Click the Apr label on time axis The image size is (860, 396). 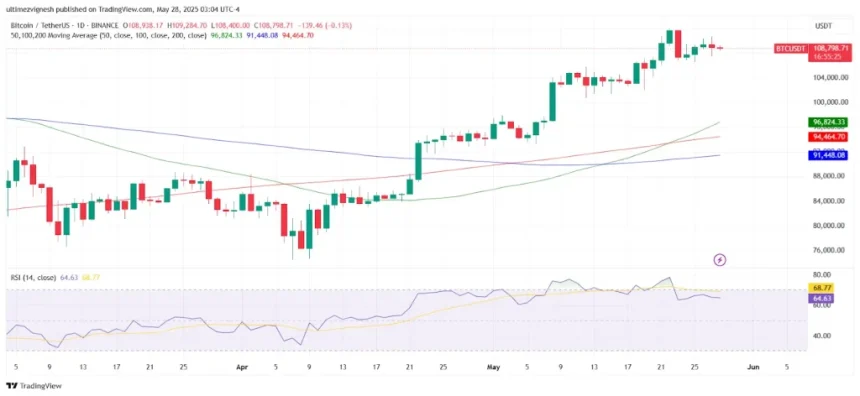[x=240, y=367]
